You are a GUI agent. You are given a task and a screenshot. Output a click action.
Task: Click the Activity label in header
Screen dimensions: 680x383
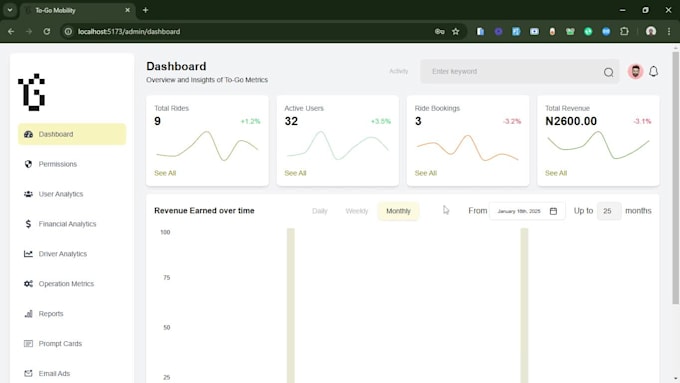(399, 71)
